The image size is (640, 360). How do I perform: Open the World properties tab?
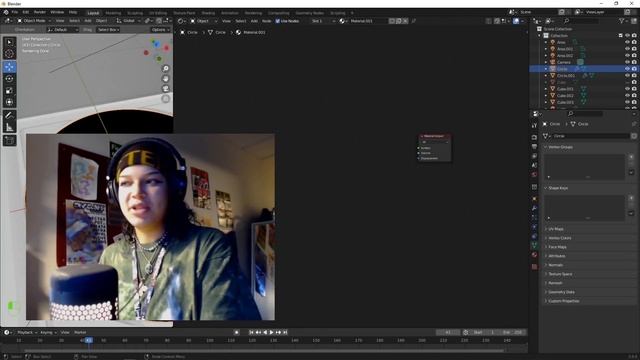[x=534, y=175]
